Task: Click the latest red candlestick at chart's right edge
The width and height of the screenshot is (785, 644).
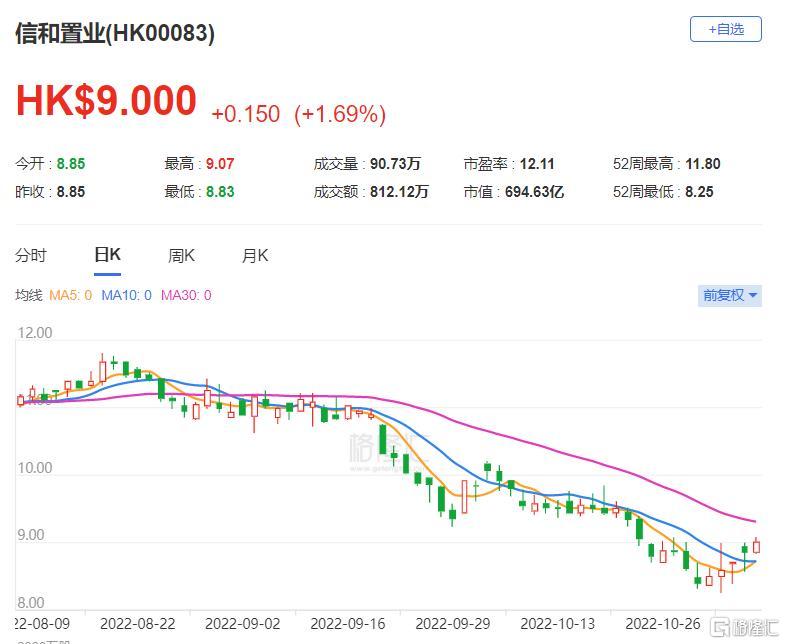Action: 756,545
